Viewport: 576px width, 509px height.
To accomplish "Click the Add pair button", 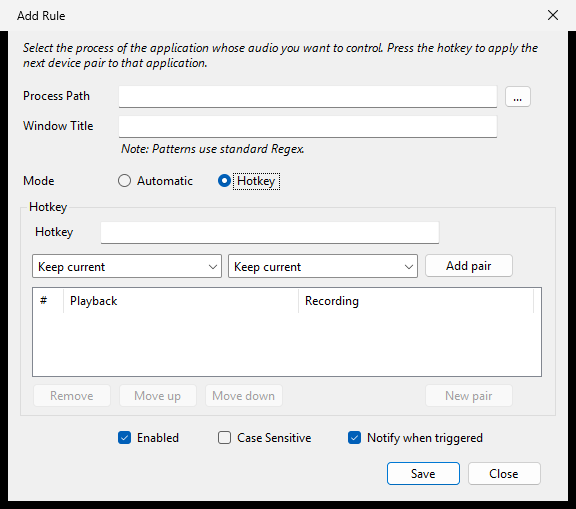I will pyautogui.click(x=469, y=266).
